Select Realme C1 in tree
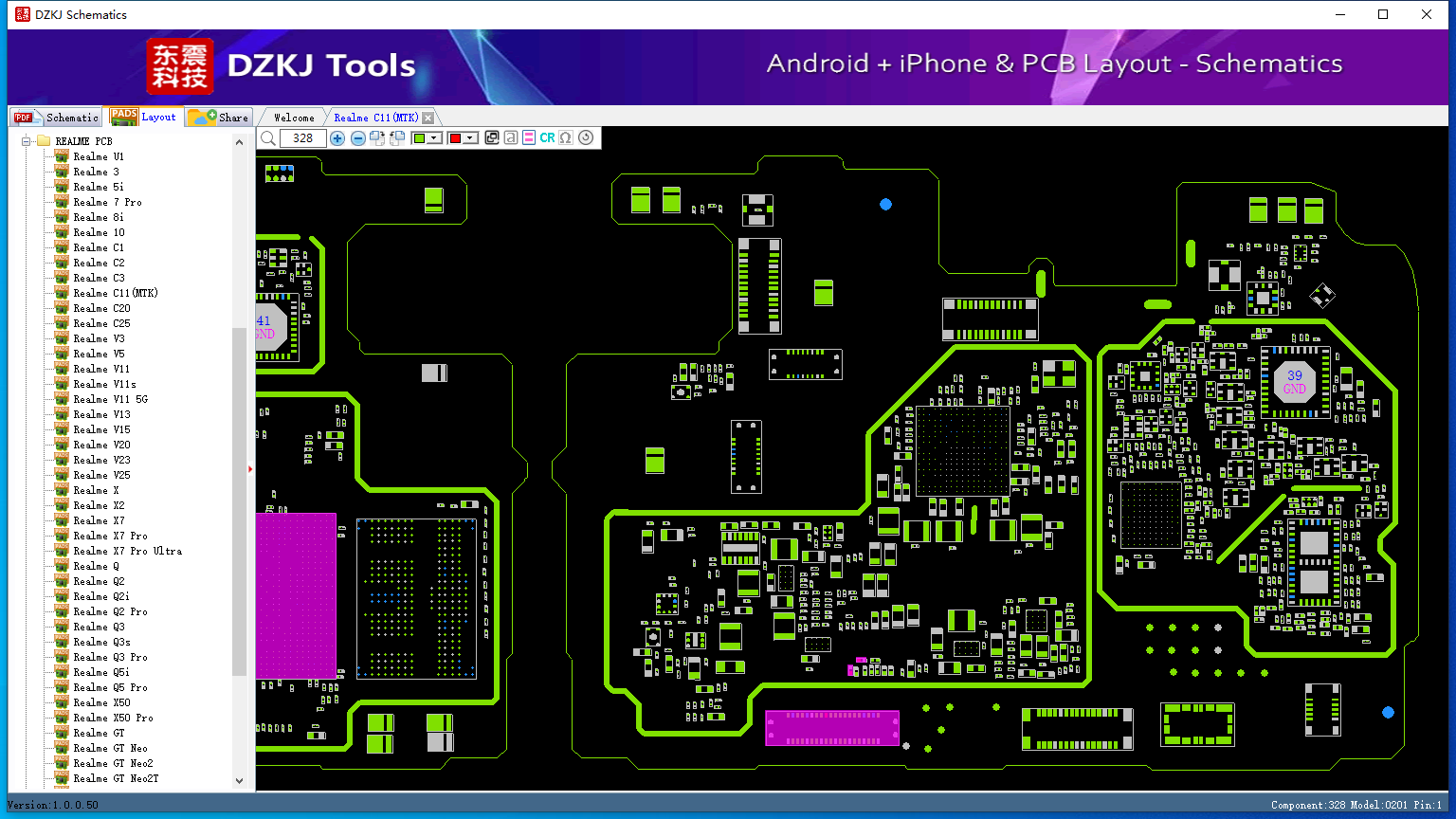The height and width of the screenshot is (819, 1456). pos(99,247)
